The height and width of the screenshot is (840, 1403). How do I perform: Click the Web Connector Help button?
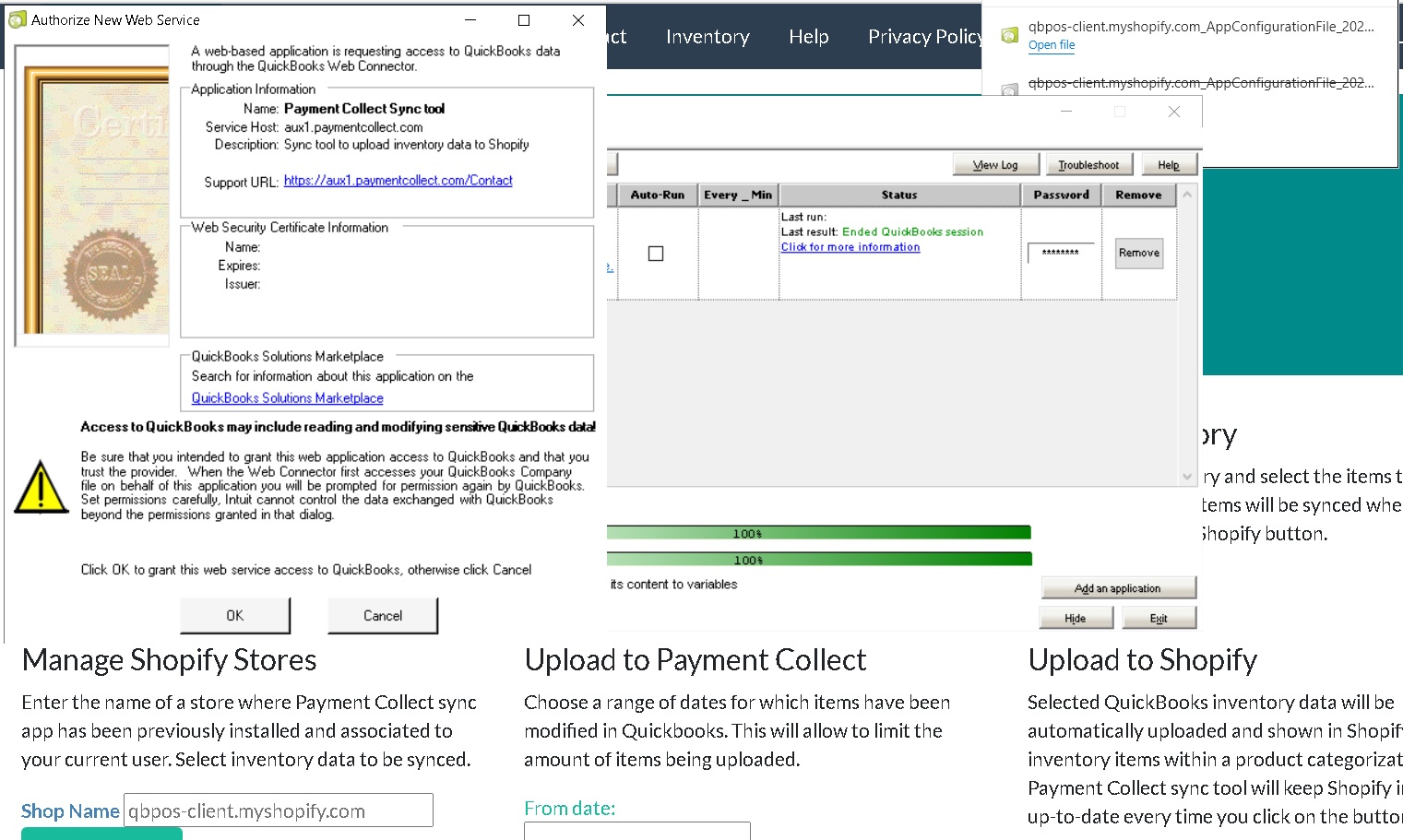[x=1169, y=165]
